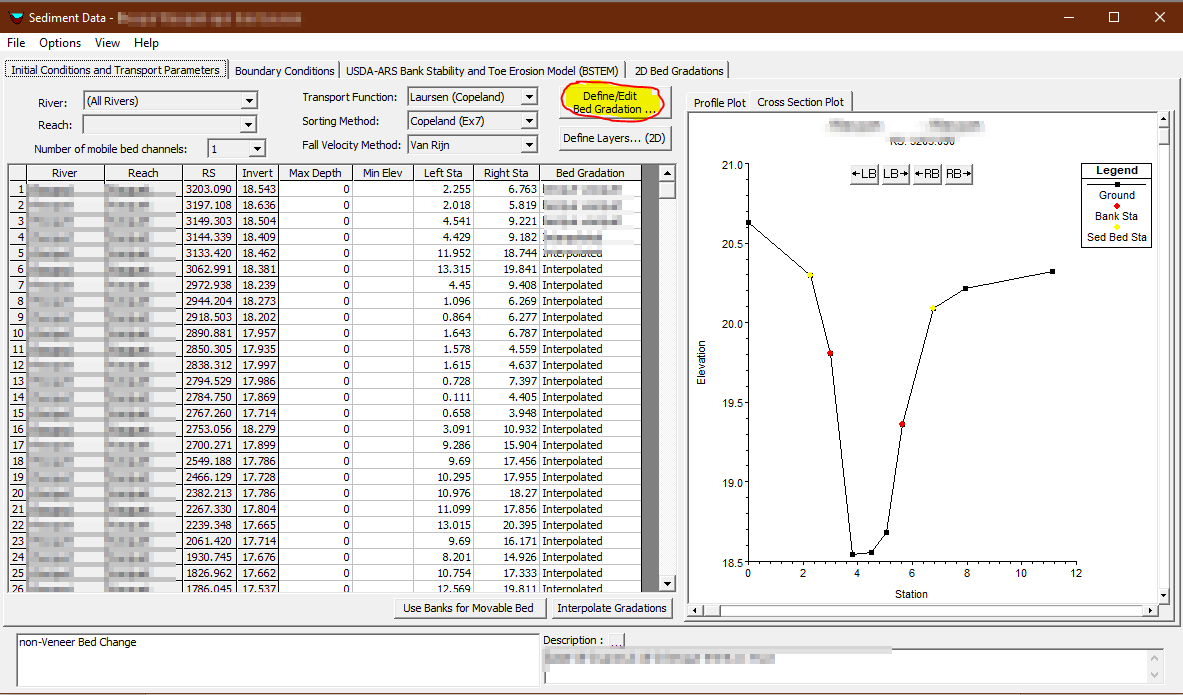Click the move right bank left arrow button
This screenshot has height=695, width=1183.
coord(927,174)
